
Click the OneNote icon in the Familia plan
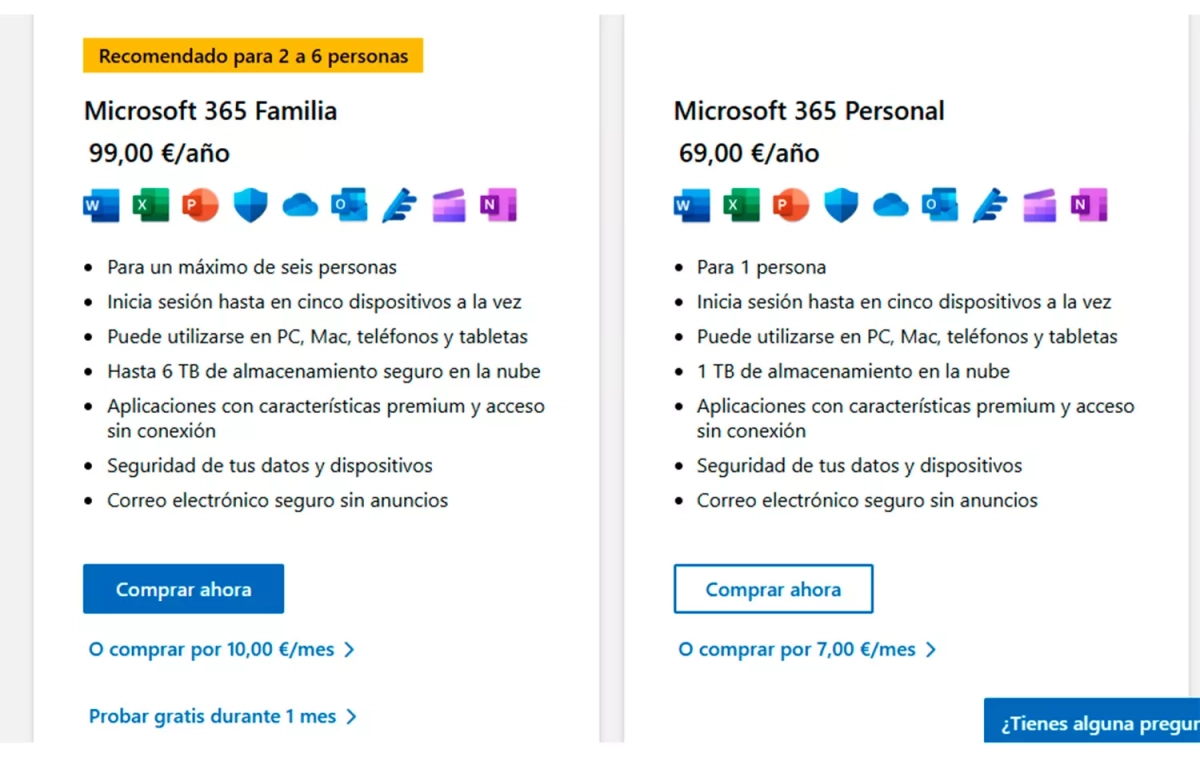point(497,206)
